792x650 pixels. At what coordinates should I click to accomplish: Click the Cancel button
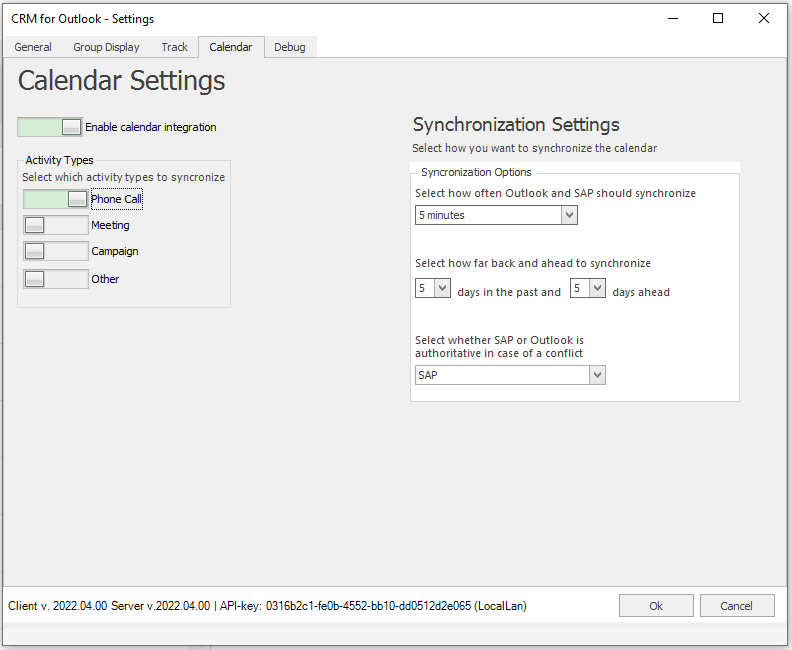pos(737,606)
